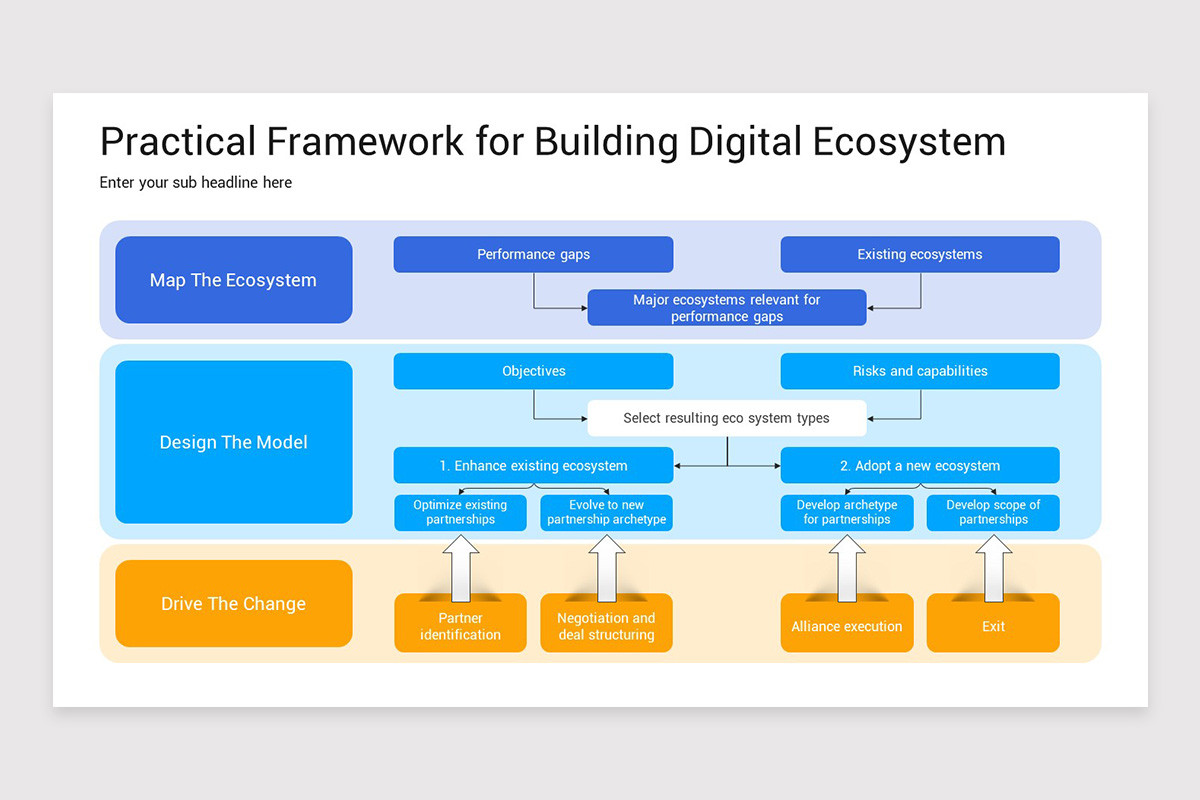Click Evolve to new partnership archetype
Image resolution: width=1200 pixels, height=800 pixels.
606,512
